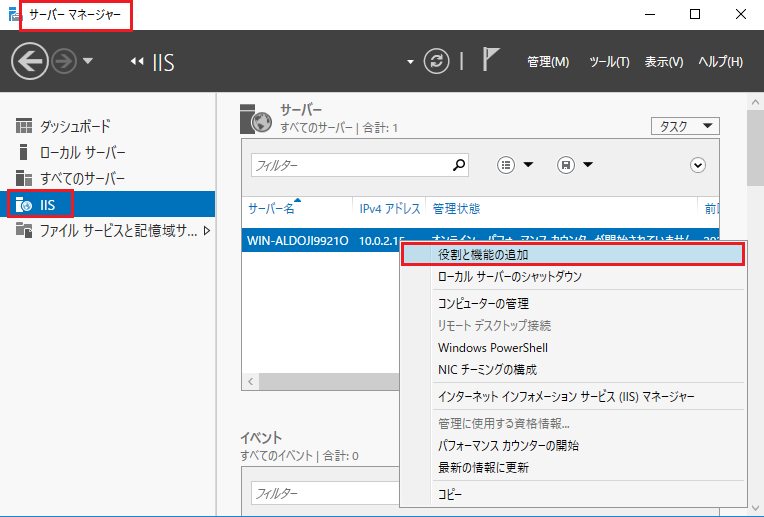The image size is (764, 517).
Task: Click the list criteria icon
Action: [x=506, y=165]
